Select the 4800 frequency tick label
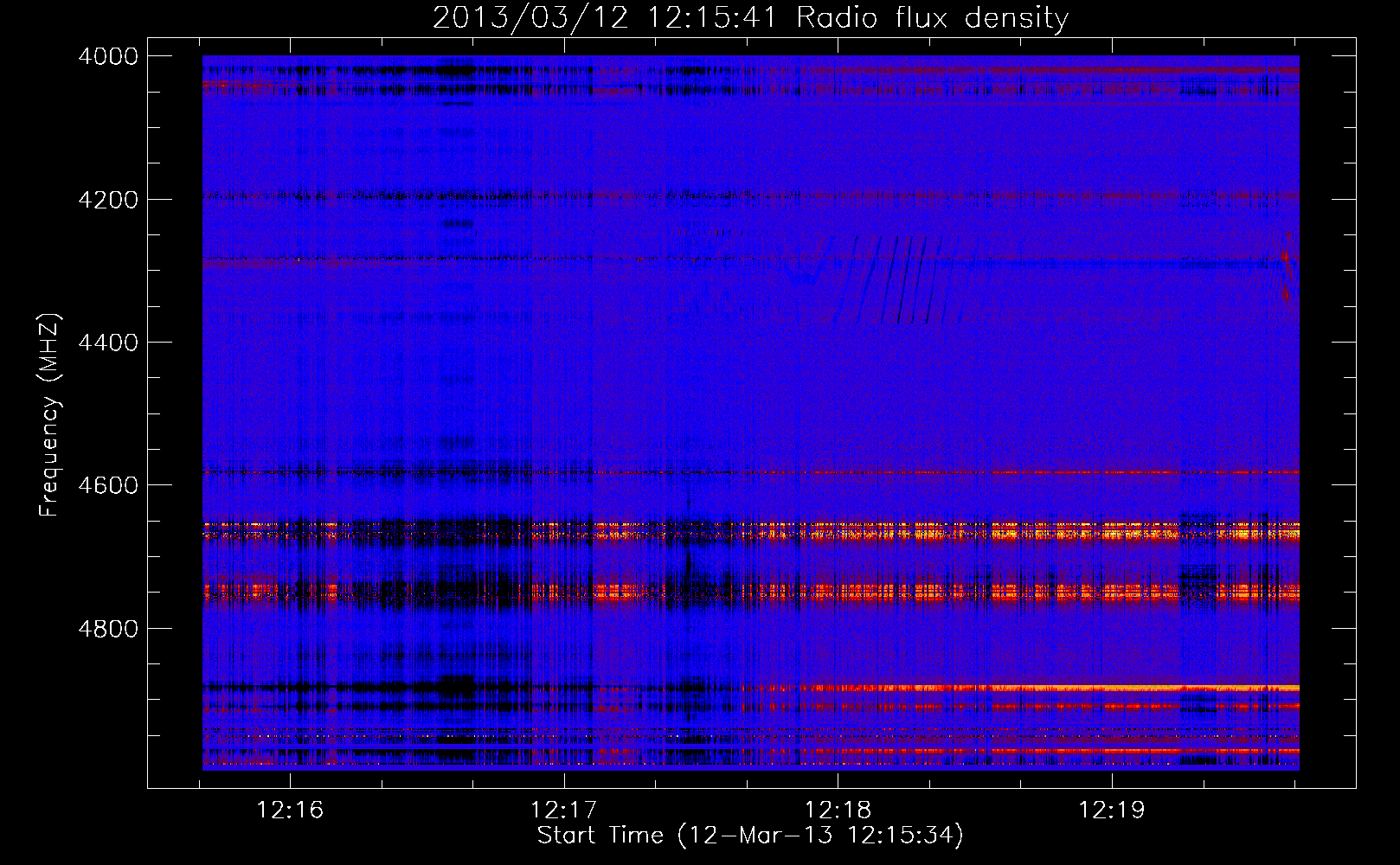 pyautogui.click(x=108, y=628)
